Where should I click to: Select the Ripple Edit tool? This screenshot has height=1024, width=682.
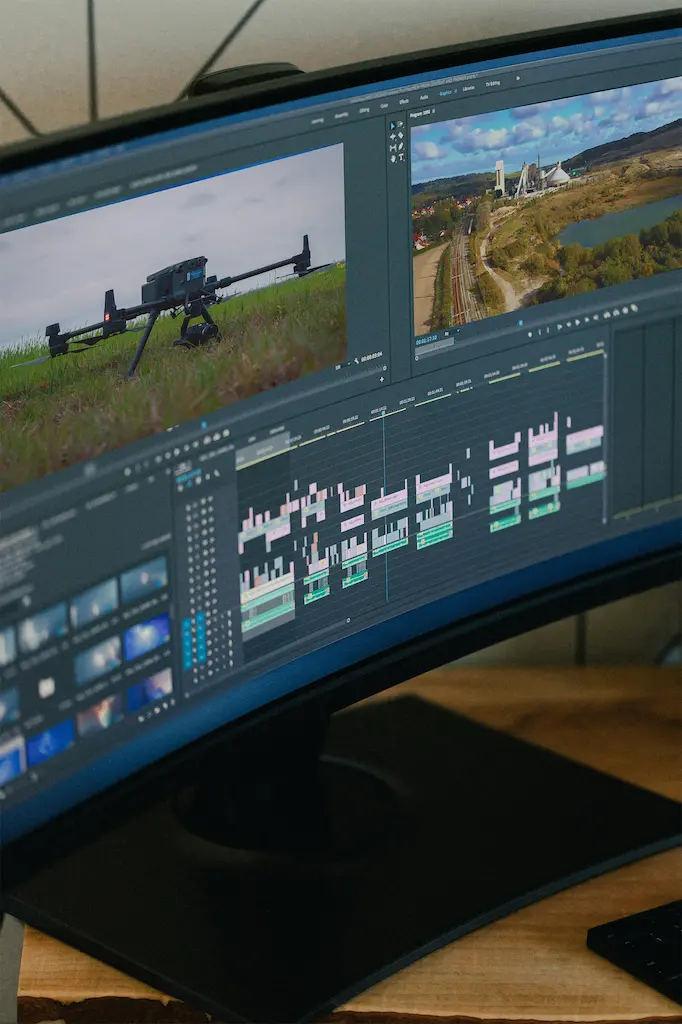[393, 136]
